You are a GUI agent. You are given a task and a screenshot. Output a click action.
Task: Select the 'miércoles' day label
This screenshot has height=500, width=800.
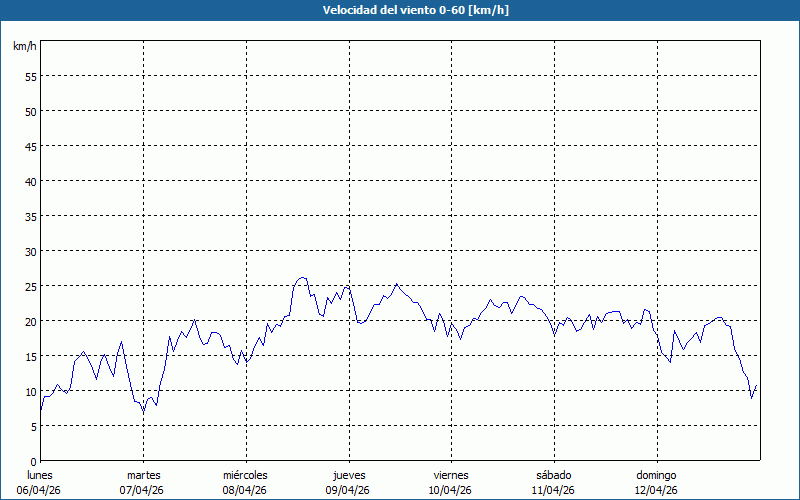point(245,475)
